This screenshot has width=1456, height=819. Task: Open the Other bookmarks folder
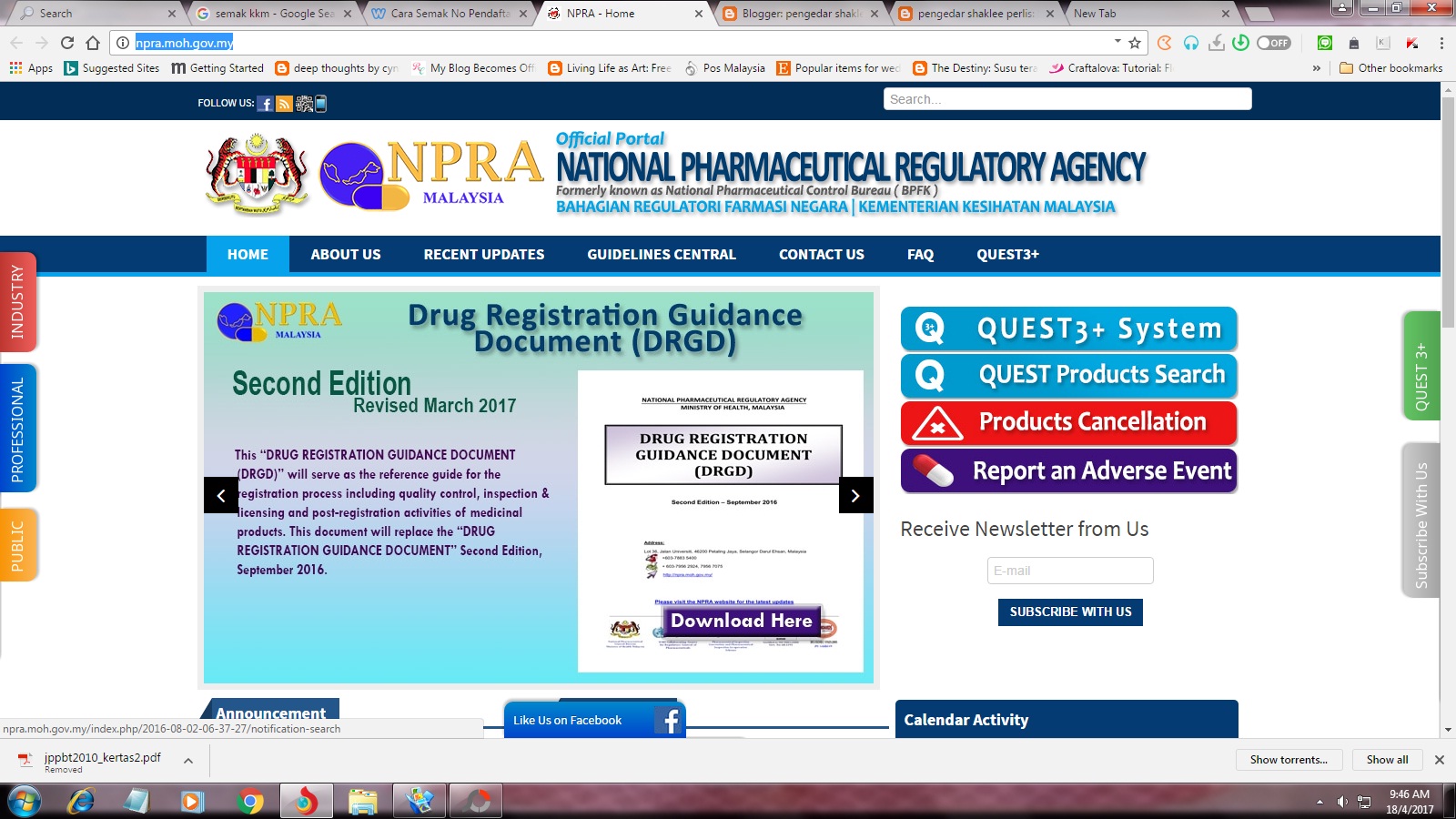[1391, 68]
